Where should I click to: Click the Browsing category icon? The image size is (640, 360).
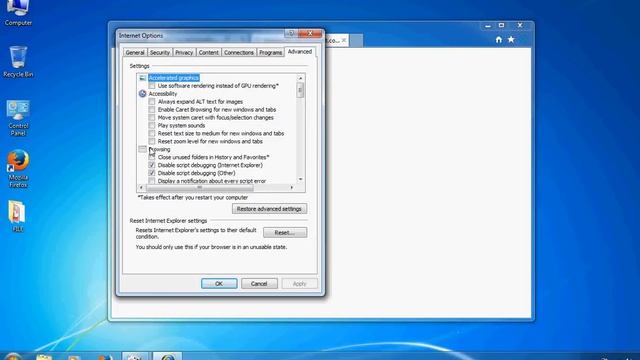click(x=142, y=149)
